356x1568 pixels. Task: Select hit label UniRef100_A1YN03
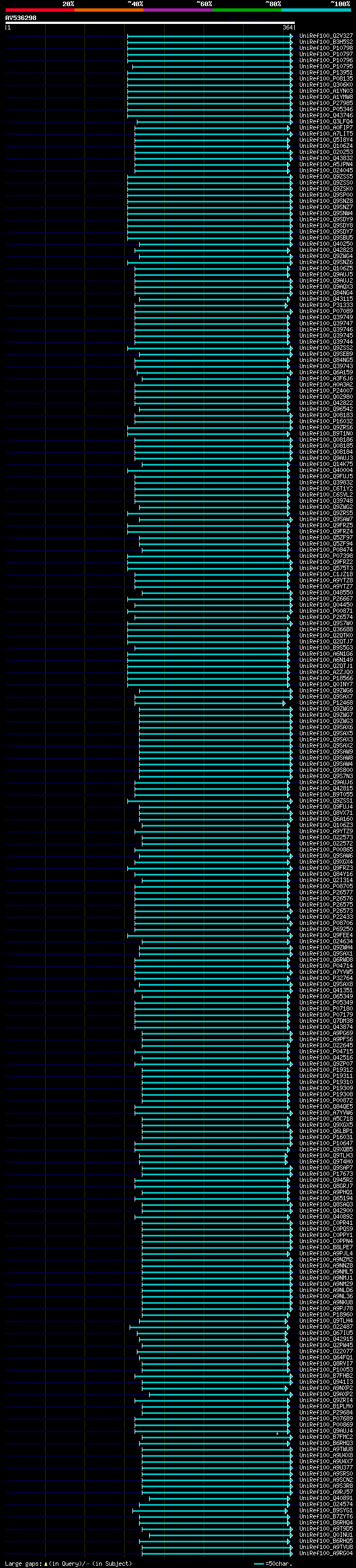point(326,91)
